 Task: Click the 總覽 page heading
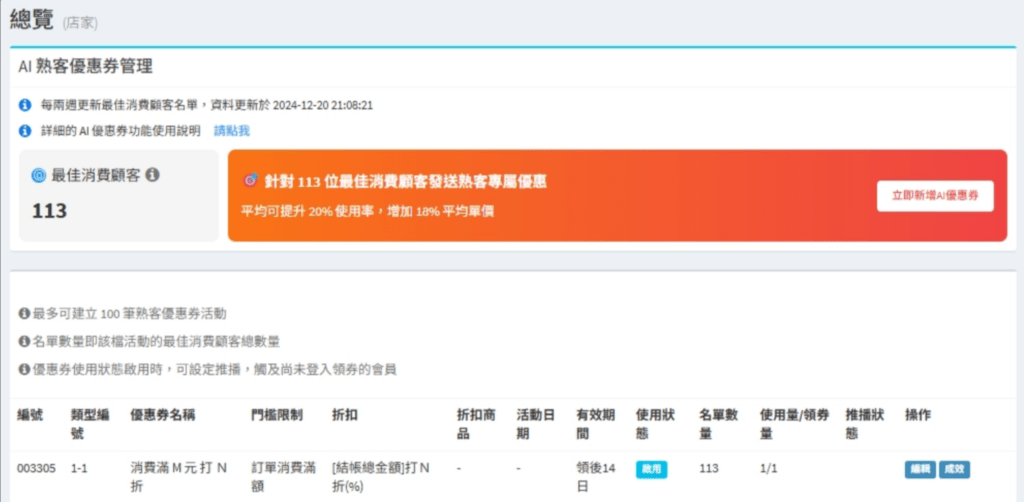tap(33, 20)
